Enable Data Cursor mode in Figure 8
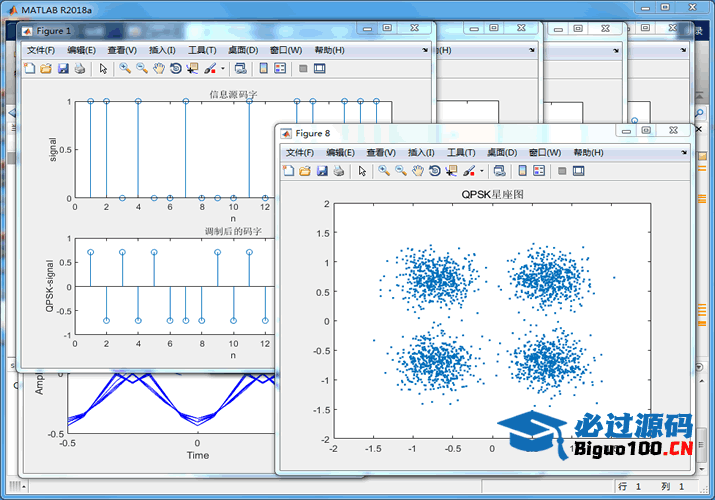715x500 pixels. 452,171
